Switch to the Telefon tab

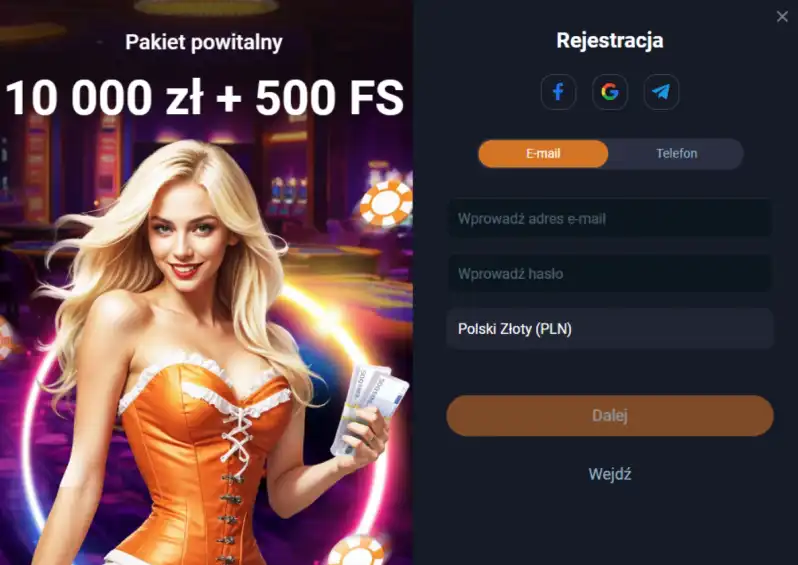coord(676,154)
